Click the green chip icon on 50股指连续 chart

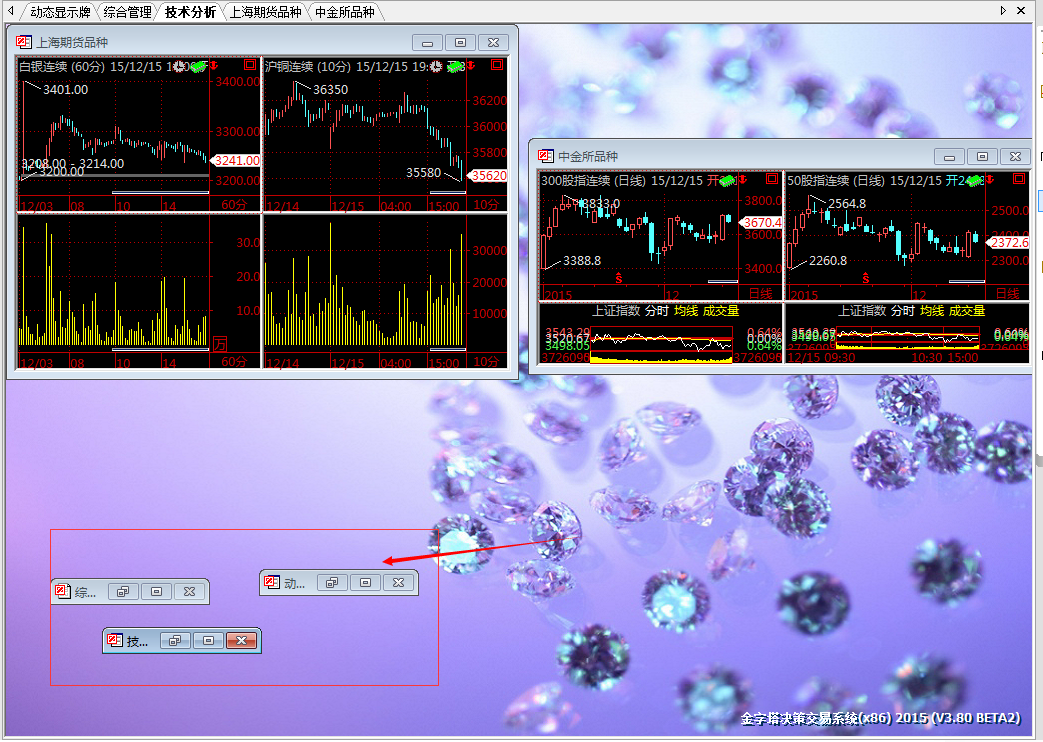tap(974, 180)
